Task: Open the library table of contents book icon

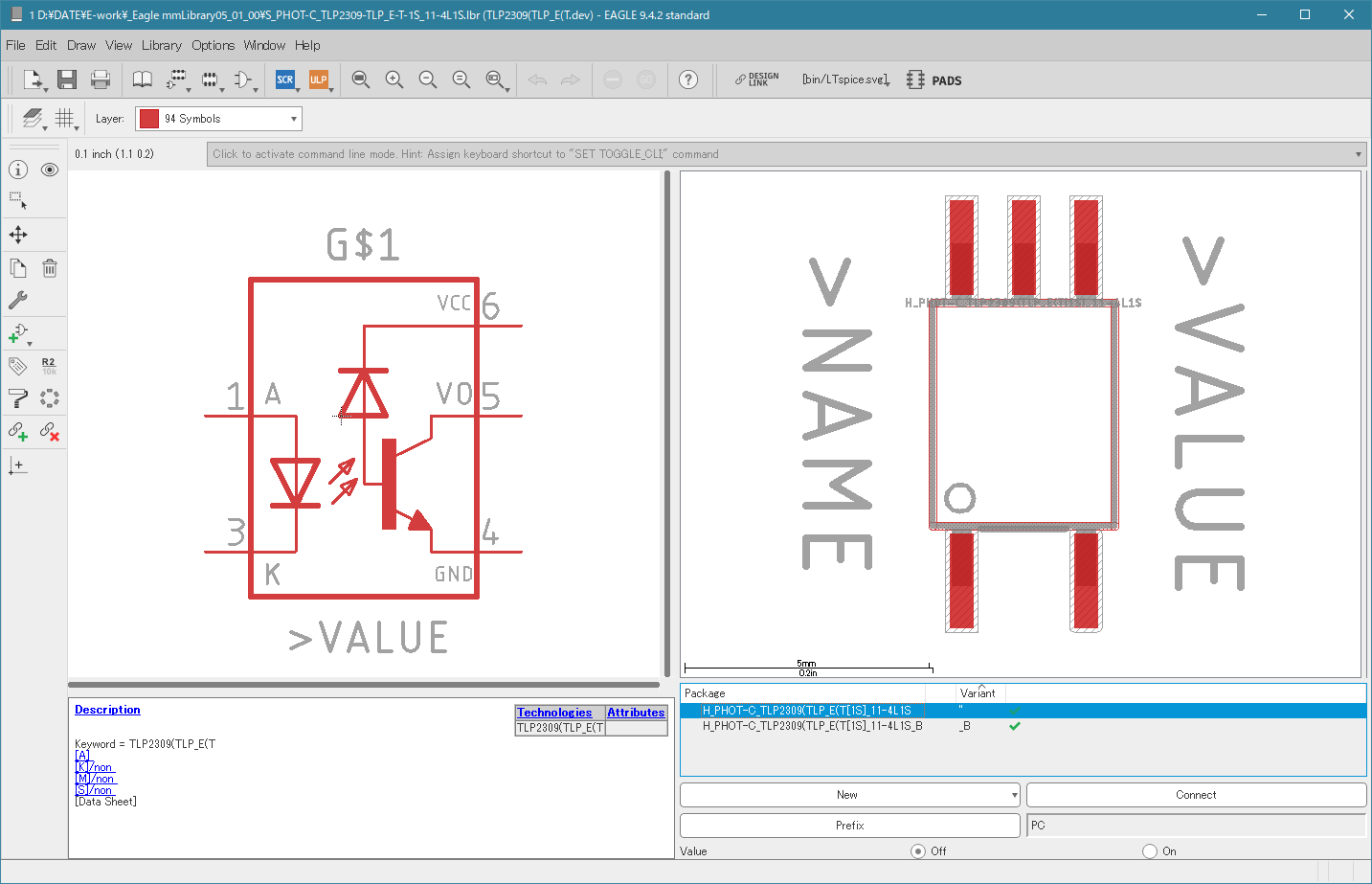Action: pyautogui.click(x=142, y=79)
